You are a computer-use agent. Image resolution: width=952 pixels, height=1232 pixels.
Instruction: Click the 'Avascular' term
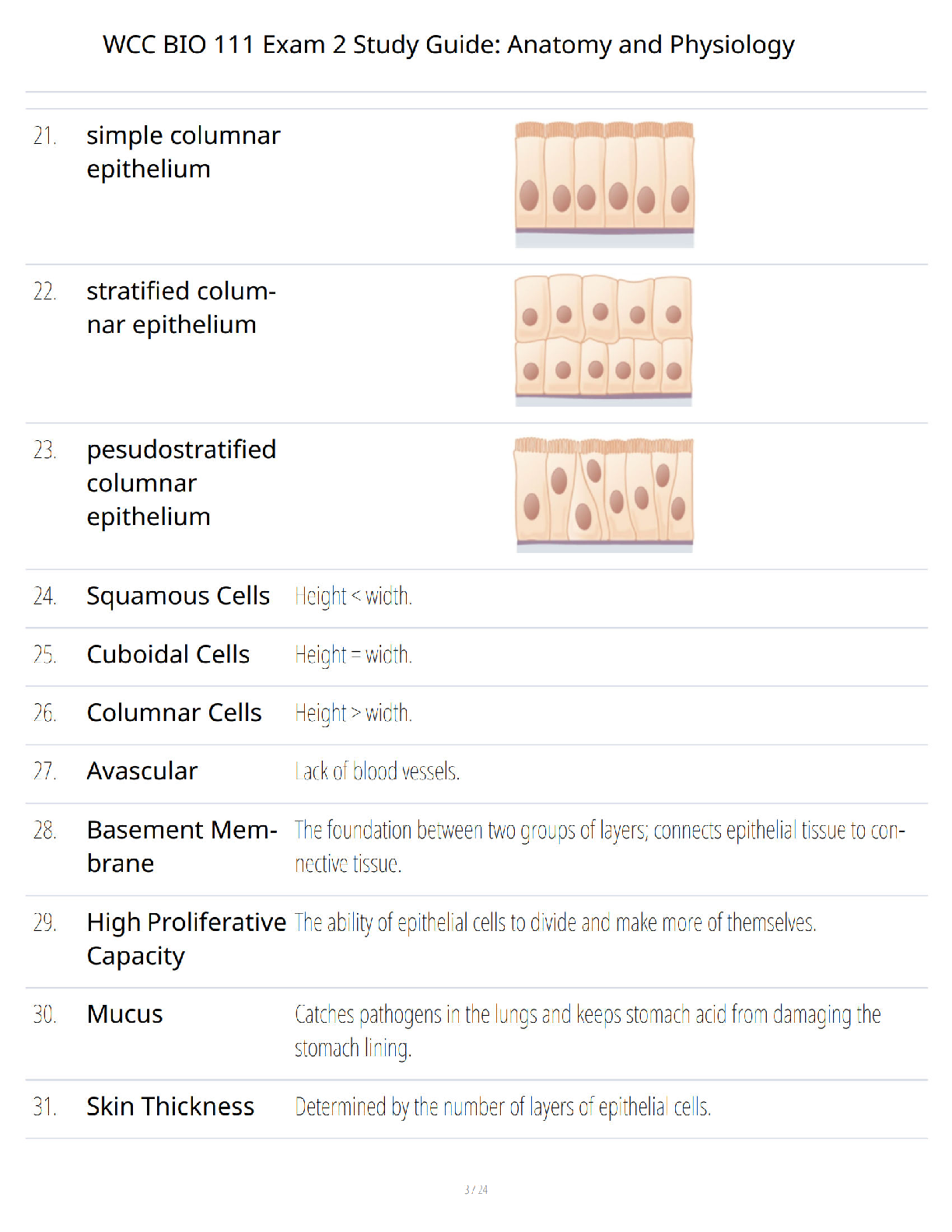142,771
